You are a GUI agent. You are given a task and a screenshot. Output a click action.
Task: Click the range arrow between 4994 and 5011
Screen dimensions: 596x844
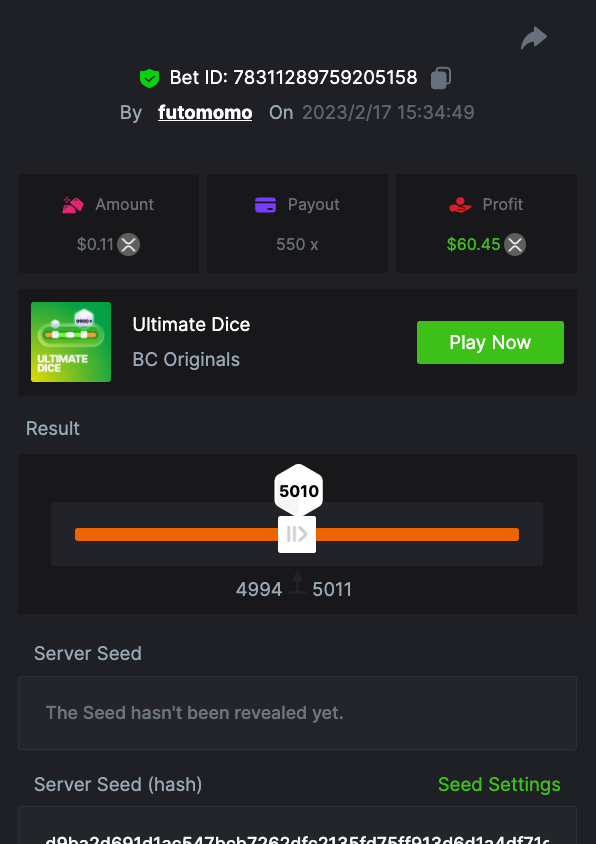(x=297, y=583)
